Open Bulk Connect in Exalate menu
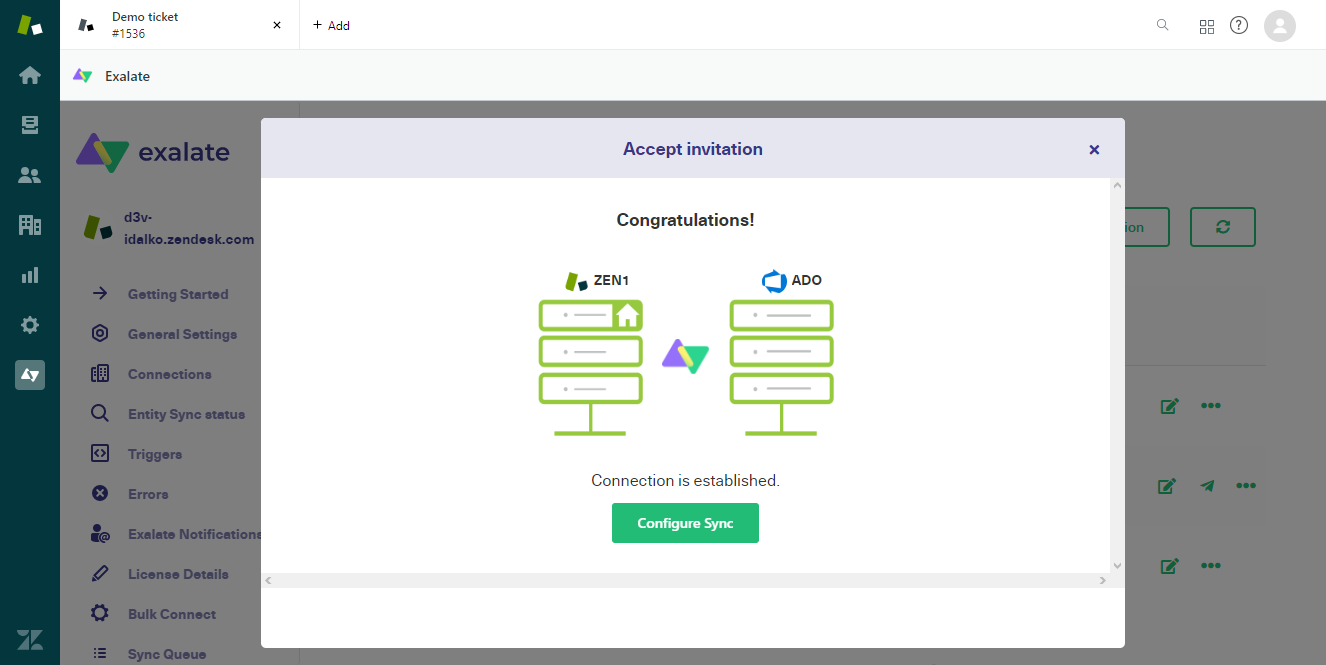Viewport: 1326px width, 665px height. coord(171,614)
